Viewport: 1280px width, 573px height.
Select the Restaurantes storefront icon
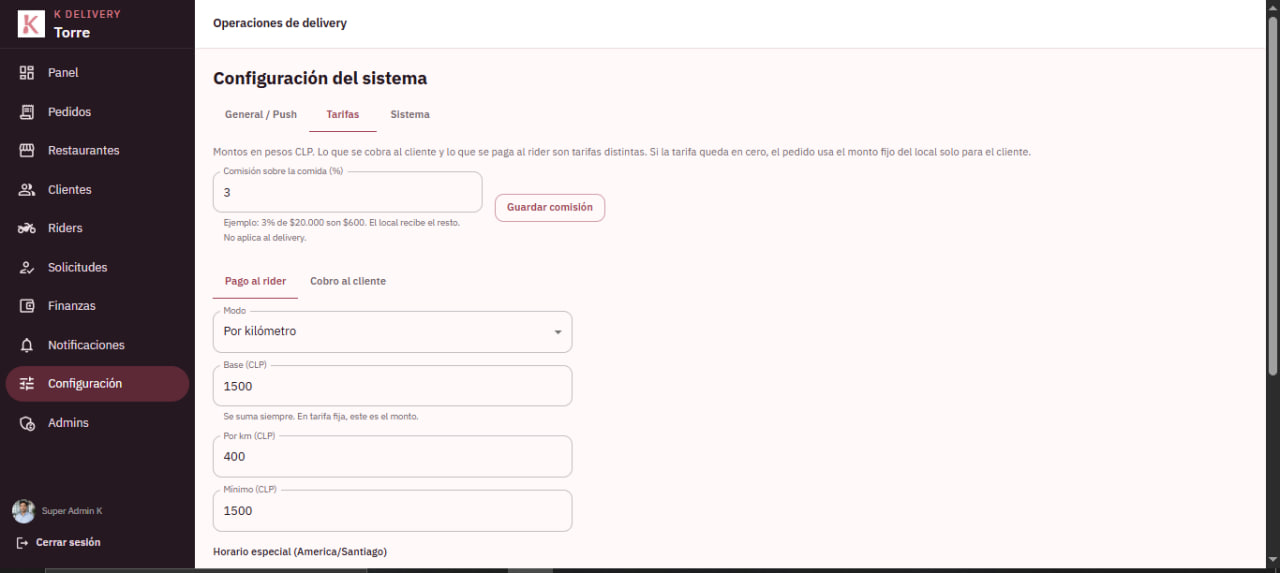[x=27, y=151]
